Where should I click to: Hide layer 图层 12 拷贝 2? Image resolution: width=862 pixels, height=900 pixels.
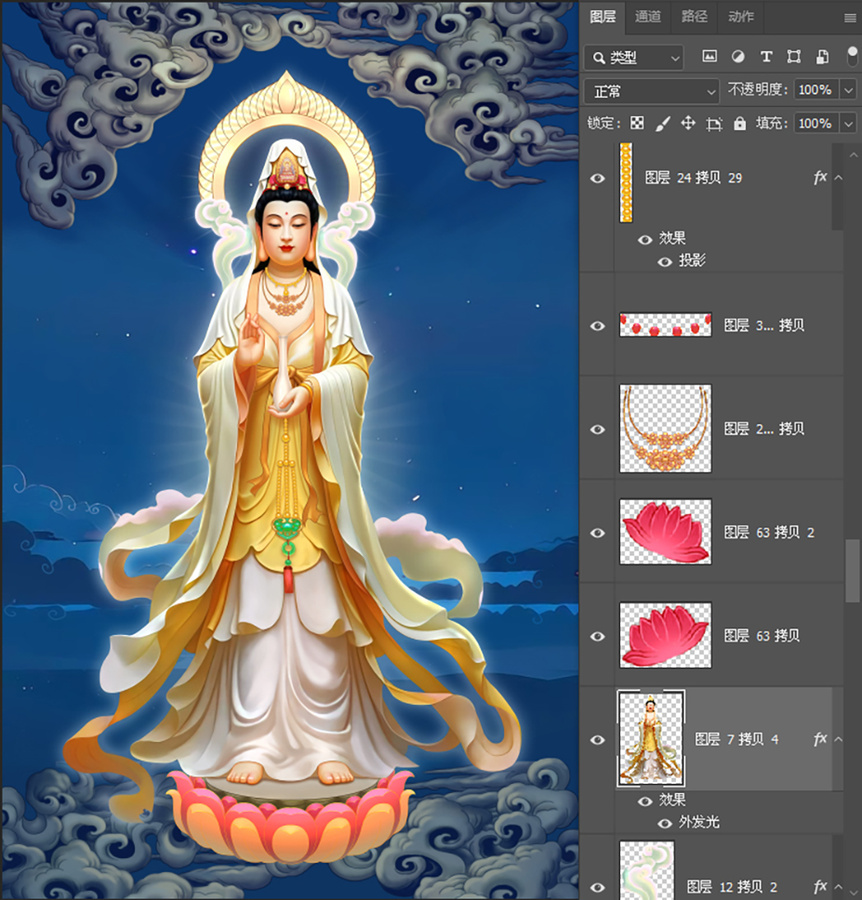pyautogui.click(x=597, y=887)
